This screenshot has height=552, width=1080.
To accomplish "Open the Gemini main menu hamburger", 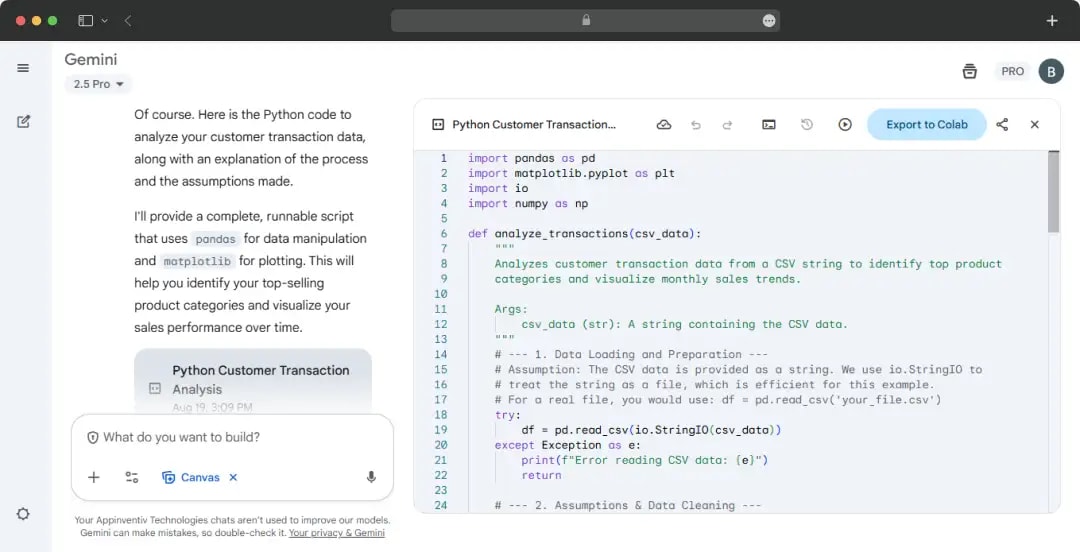I will pyautogui.click(x=23, y=68).
